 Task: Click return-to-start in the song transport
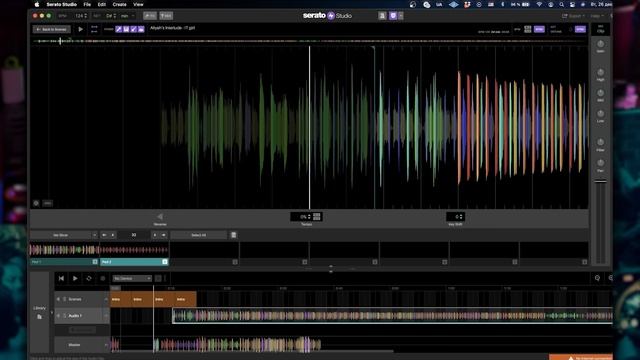coord(61,278)
